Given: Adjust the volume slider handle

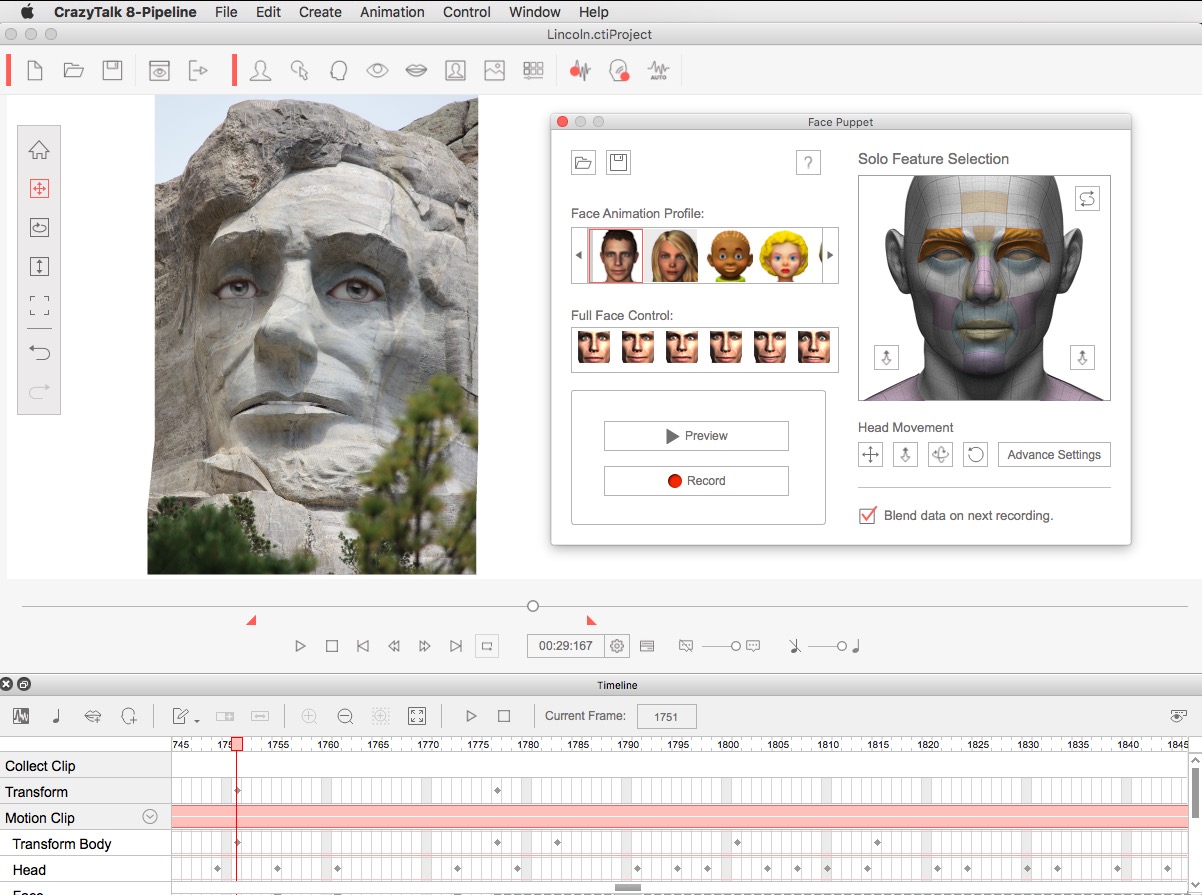Looking at the screenshot, I should pyautogui.click(x=842, y=646).
